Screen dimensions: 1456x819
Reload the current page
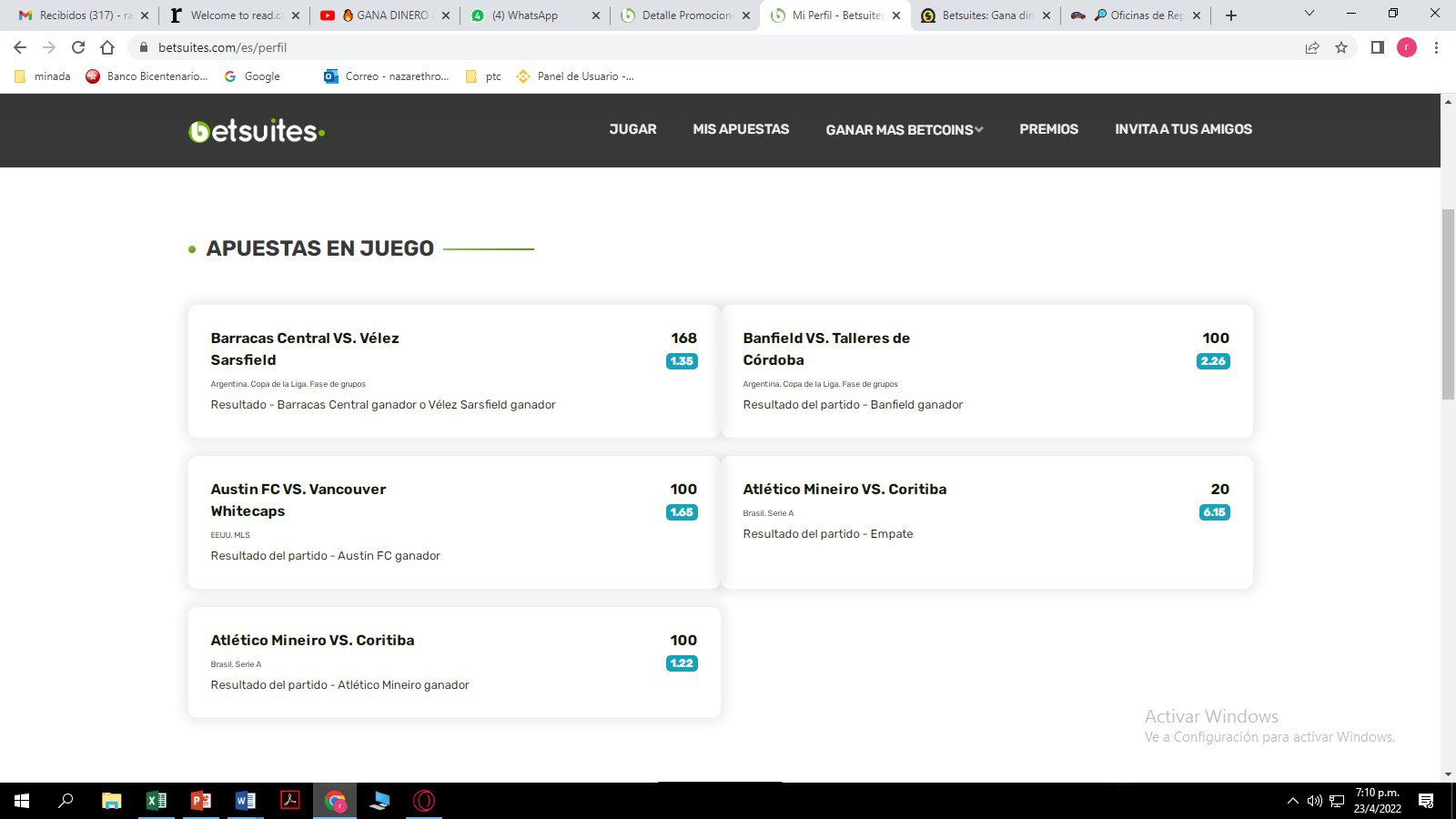(x=78, y=47)
